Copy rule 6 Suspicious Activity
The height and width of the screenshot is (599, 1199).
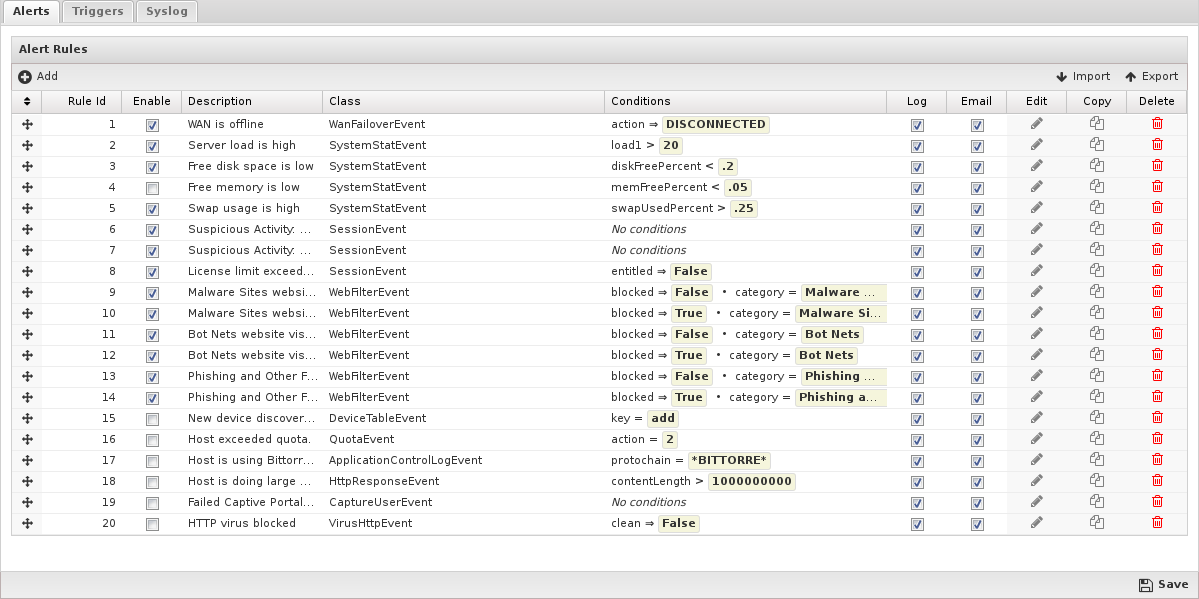[1097, 229]
